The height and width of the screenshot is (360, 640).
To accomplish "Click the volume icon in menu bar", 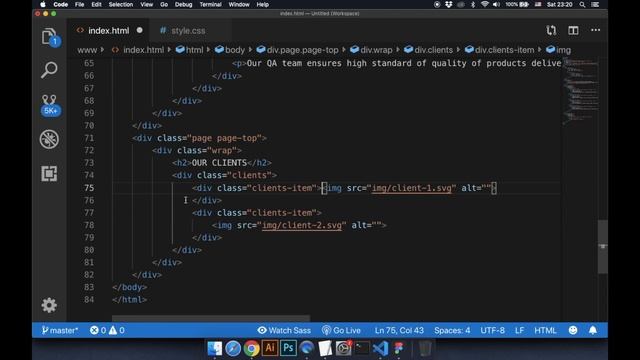I will pyautogui.click(x=496, y=4).
